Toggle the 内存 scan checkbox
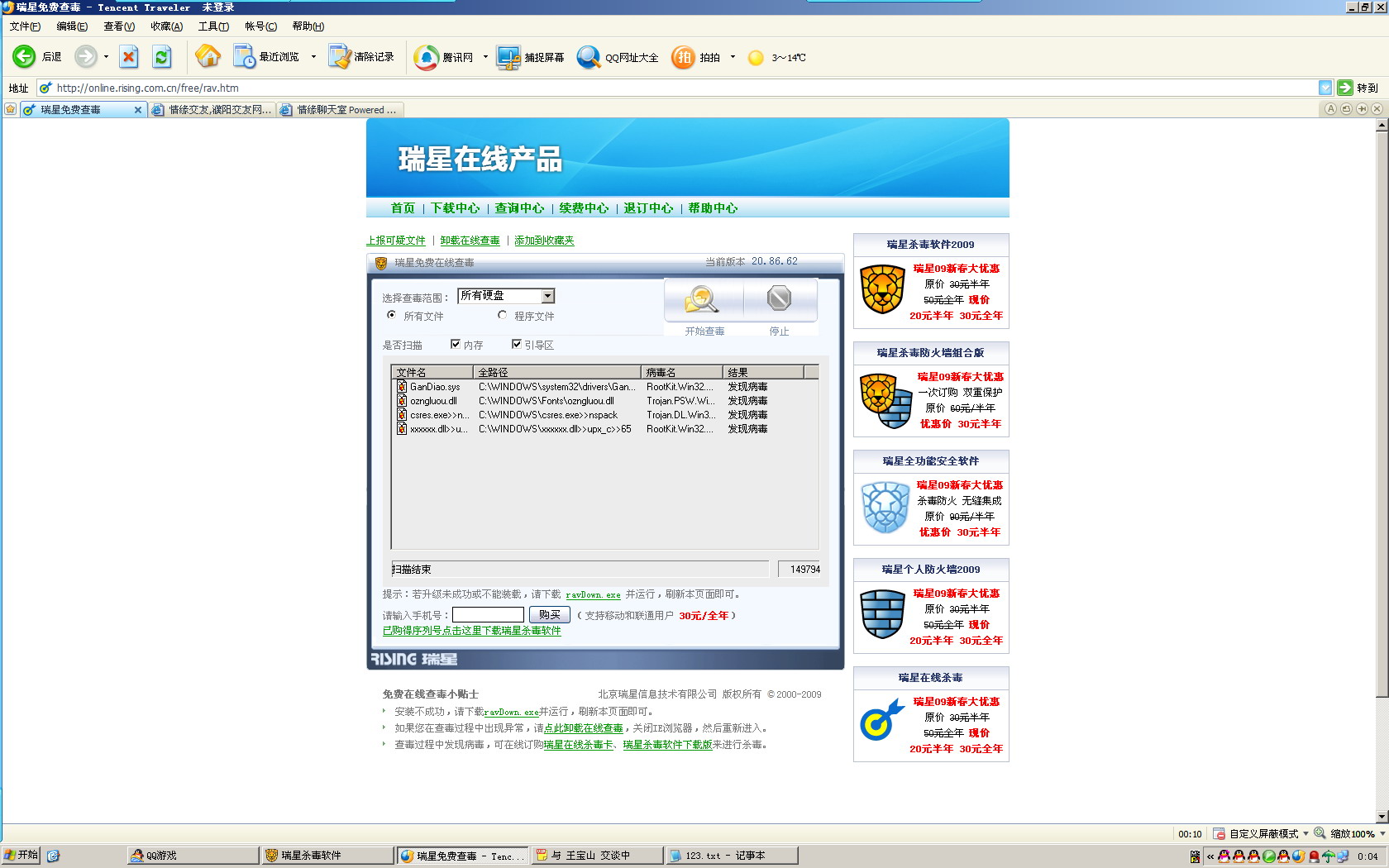Screen dimensions: 1389x868 [x=455, y=344]
